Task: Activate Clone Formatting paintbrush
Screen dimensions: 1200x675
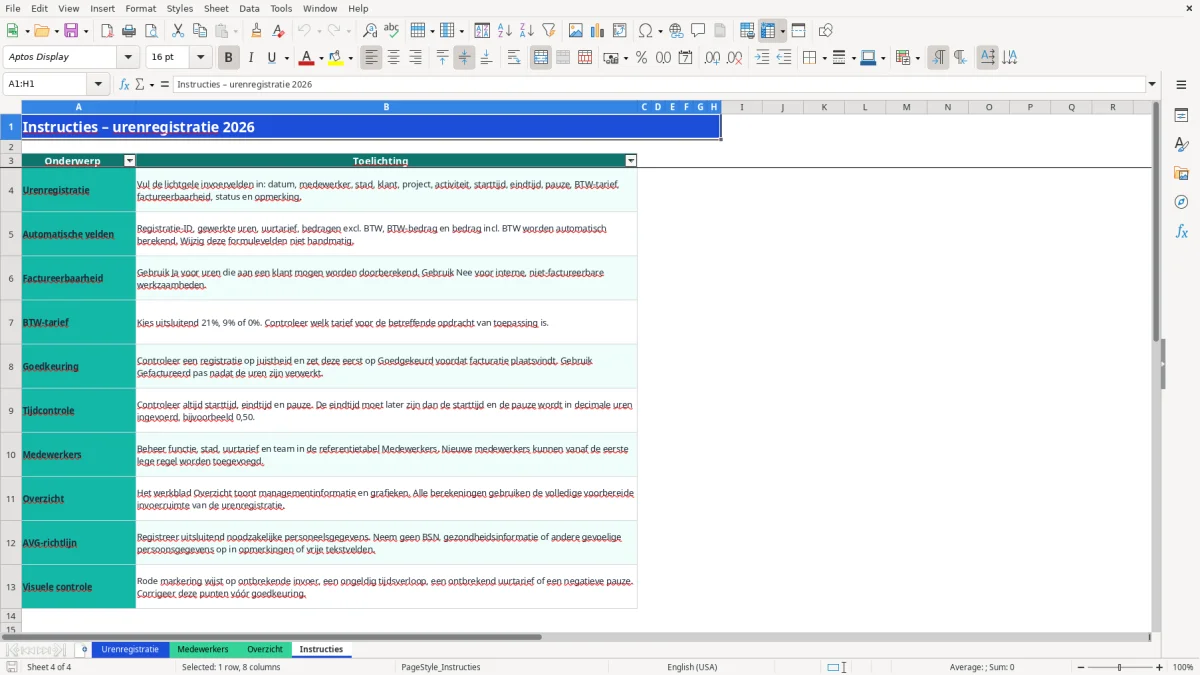Action: 256,31
